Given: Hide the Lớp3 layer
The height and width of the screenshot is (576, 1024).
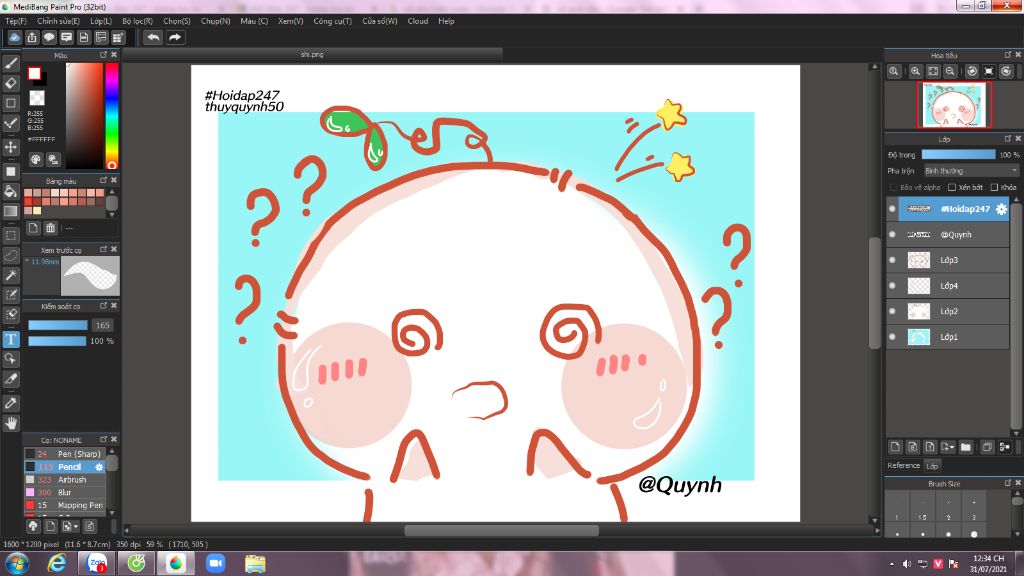Looking at the screenshot, I should (892, 260).
